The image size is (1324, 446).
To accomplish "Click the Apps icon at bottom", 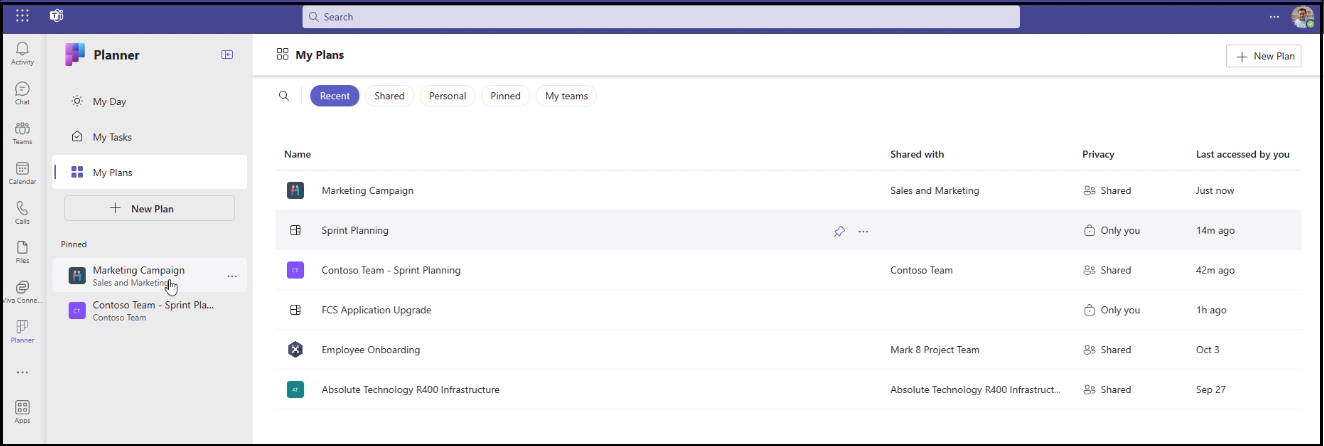I will click(x=22, y=411).
